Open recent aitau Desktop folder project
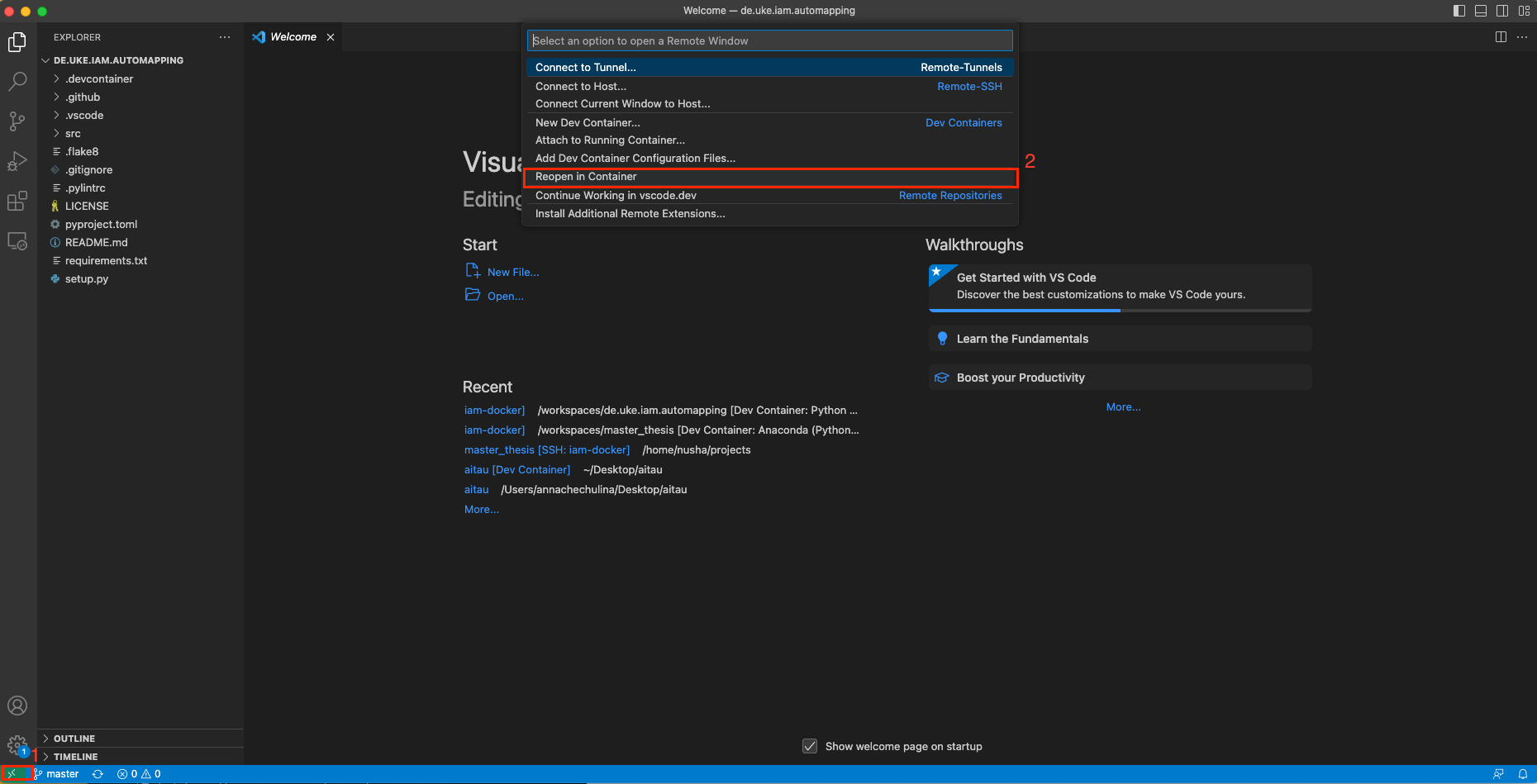Image resolution: width=1537 pixels, height=784 pixels. click(477, 490)
